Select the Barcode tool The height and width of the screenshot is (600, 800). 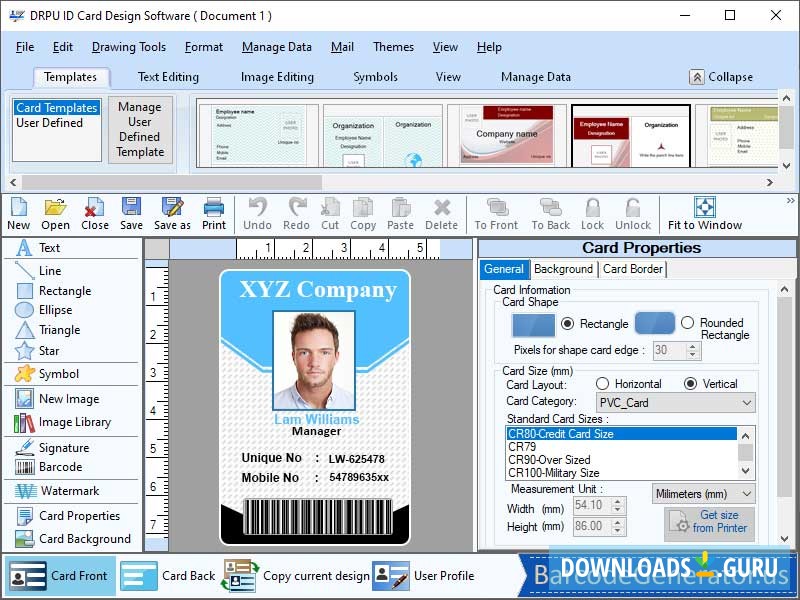point(60,467)
